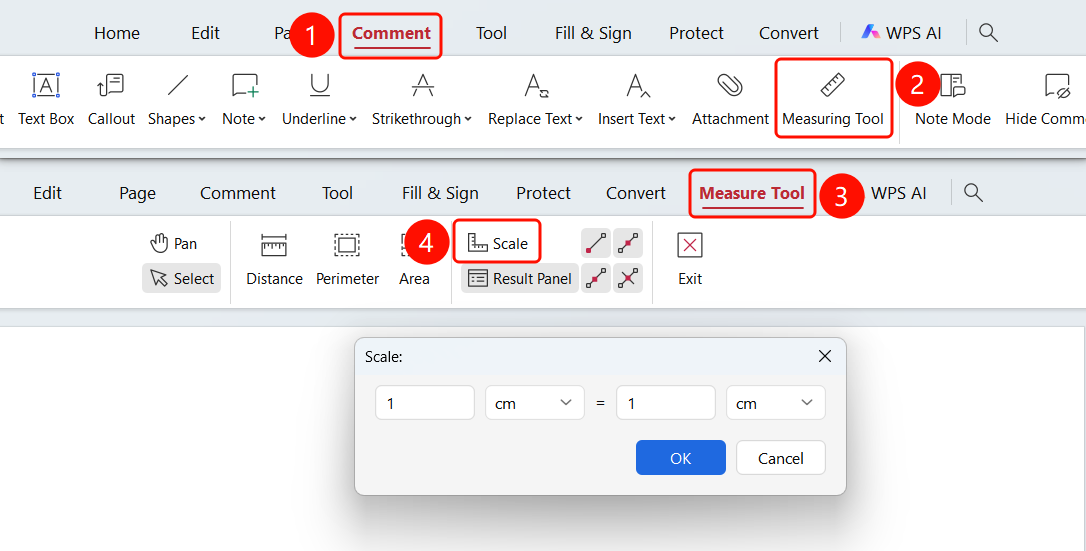Open Fill & Sign in lower ribbon
The width and height of the screenshot is (1086, 551).
(x=440, y=192)
